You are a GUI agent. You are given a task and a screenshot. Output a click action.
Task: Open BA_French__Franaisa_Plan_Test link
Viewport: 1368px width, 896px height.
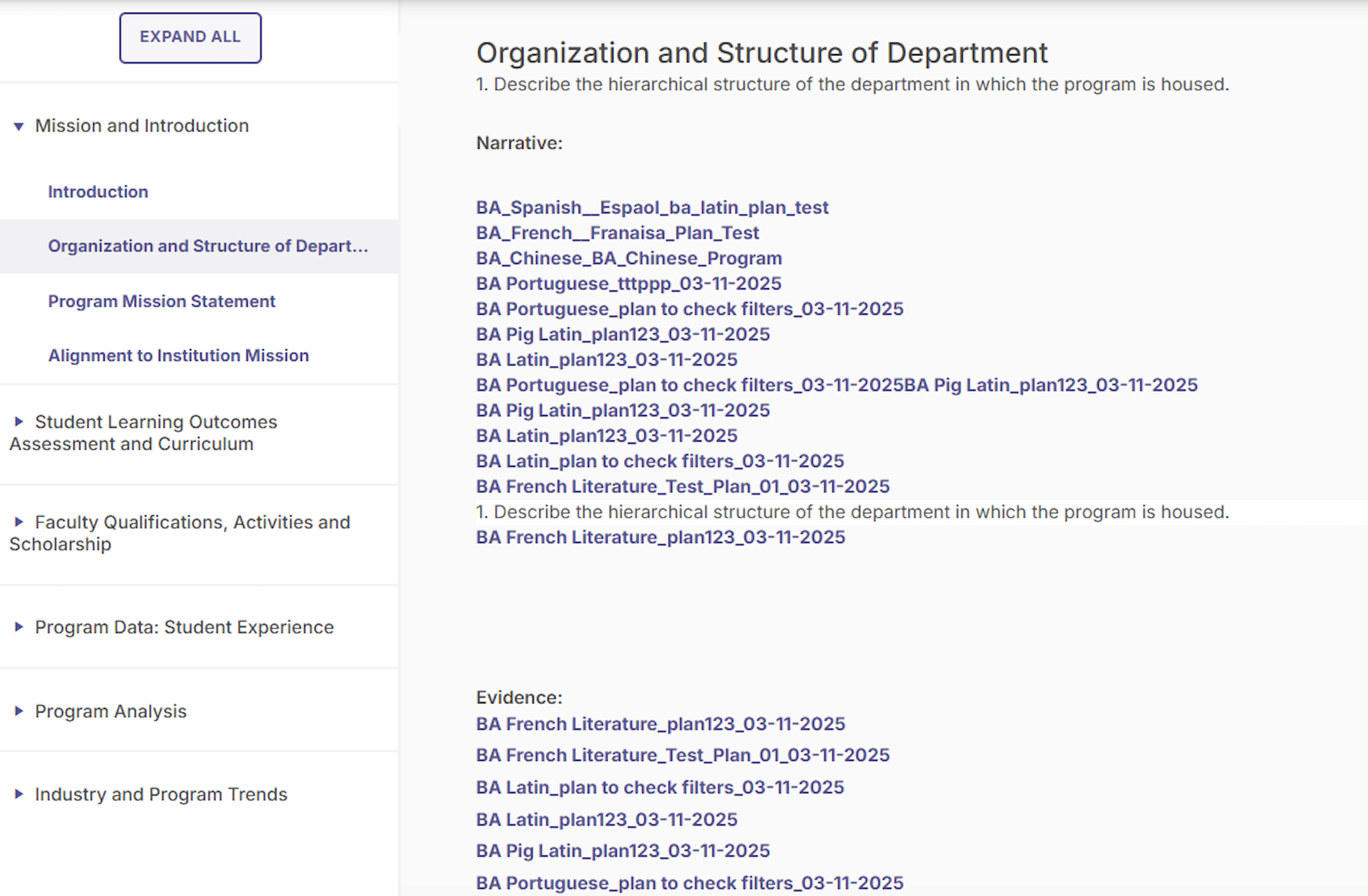tap(618, 233)
